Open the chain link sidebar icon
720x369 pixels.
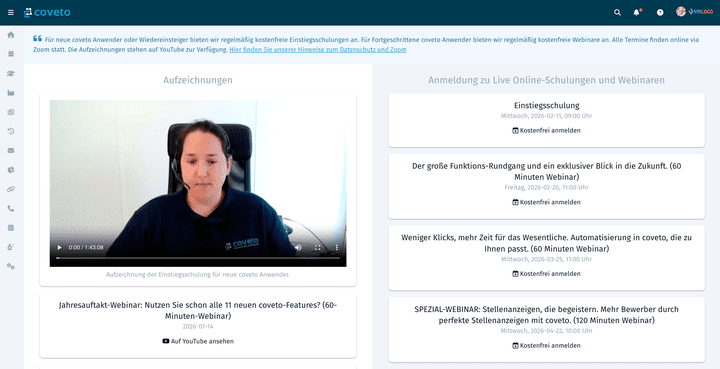point(11,189)
